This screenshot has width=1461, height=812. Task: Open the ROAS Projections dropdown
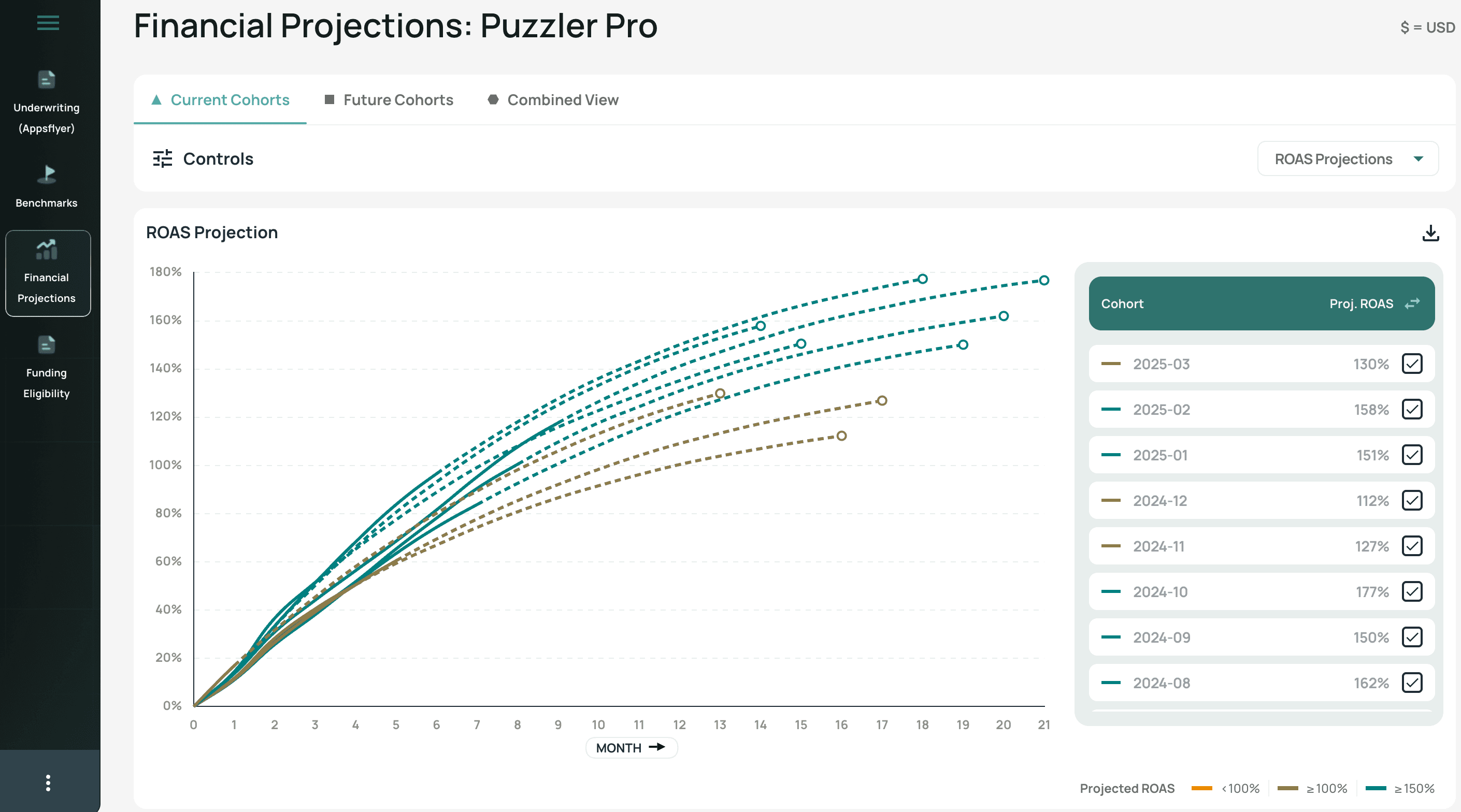(1347, 159)
